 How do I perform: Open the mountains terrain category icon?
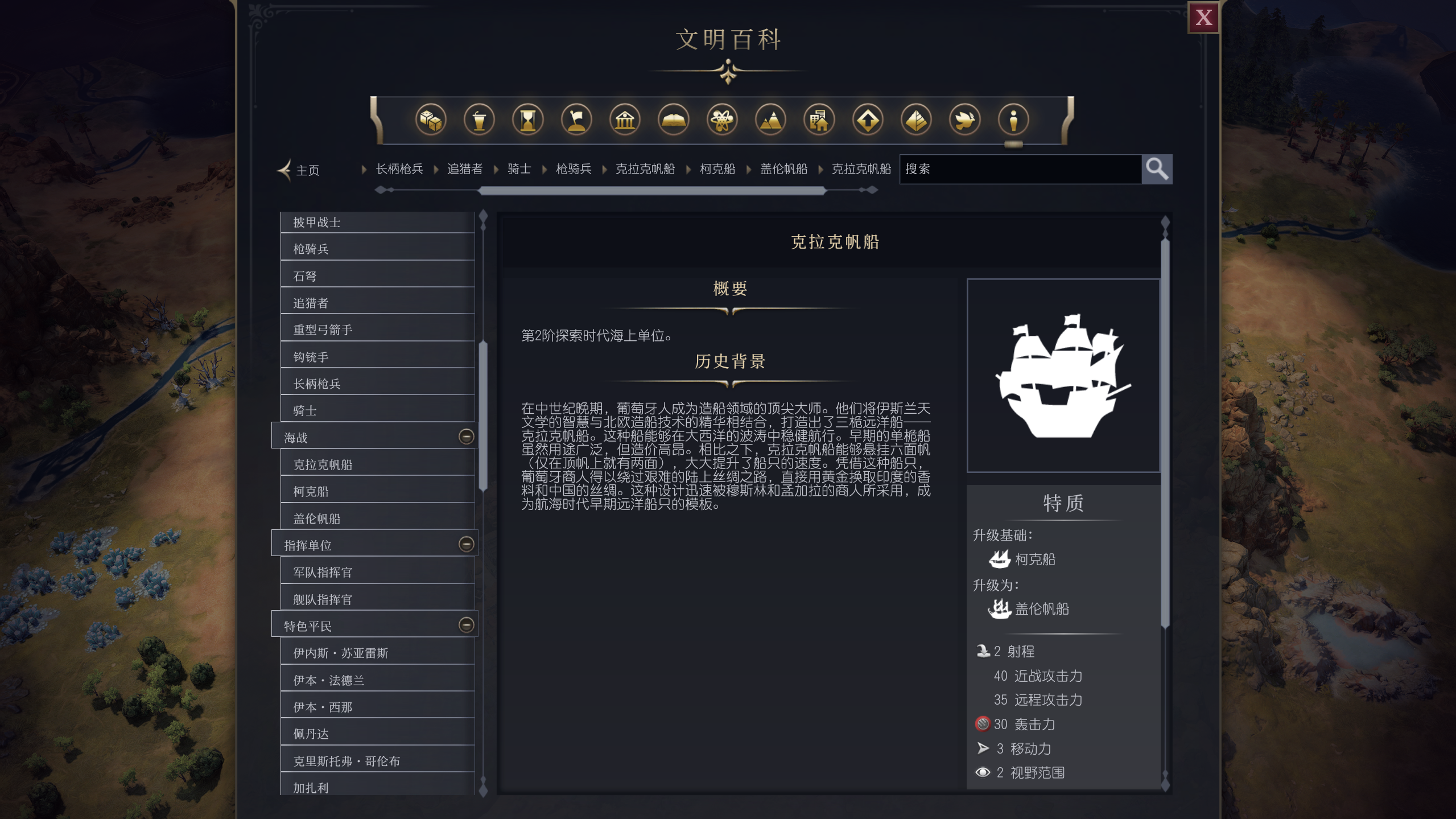tap(770, 120)
